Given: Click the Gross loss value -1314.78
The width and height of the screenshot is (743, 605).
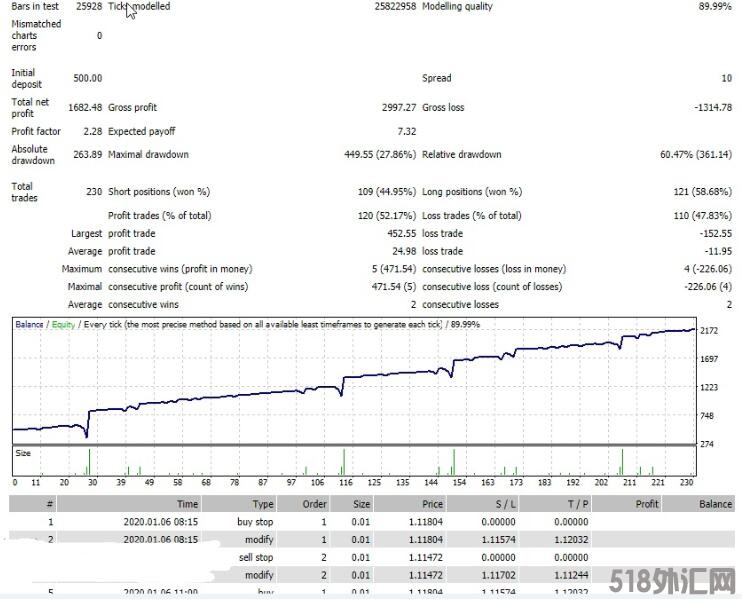Looking at the screenshot, I should pyautogui.click(x=713, y=108).
